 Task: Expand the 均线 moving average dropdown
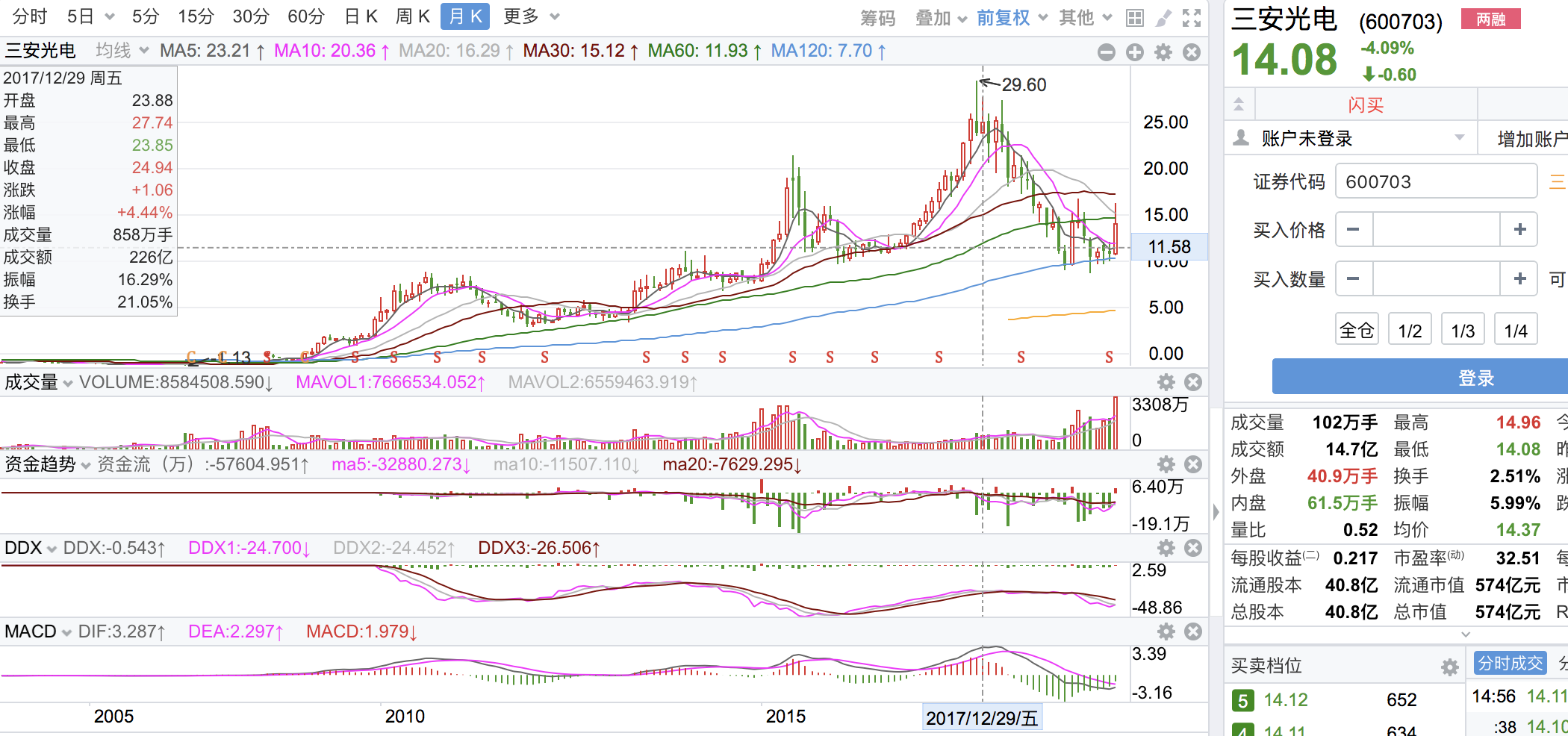click(x=122, y=51)
